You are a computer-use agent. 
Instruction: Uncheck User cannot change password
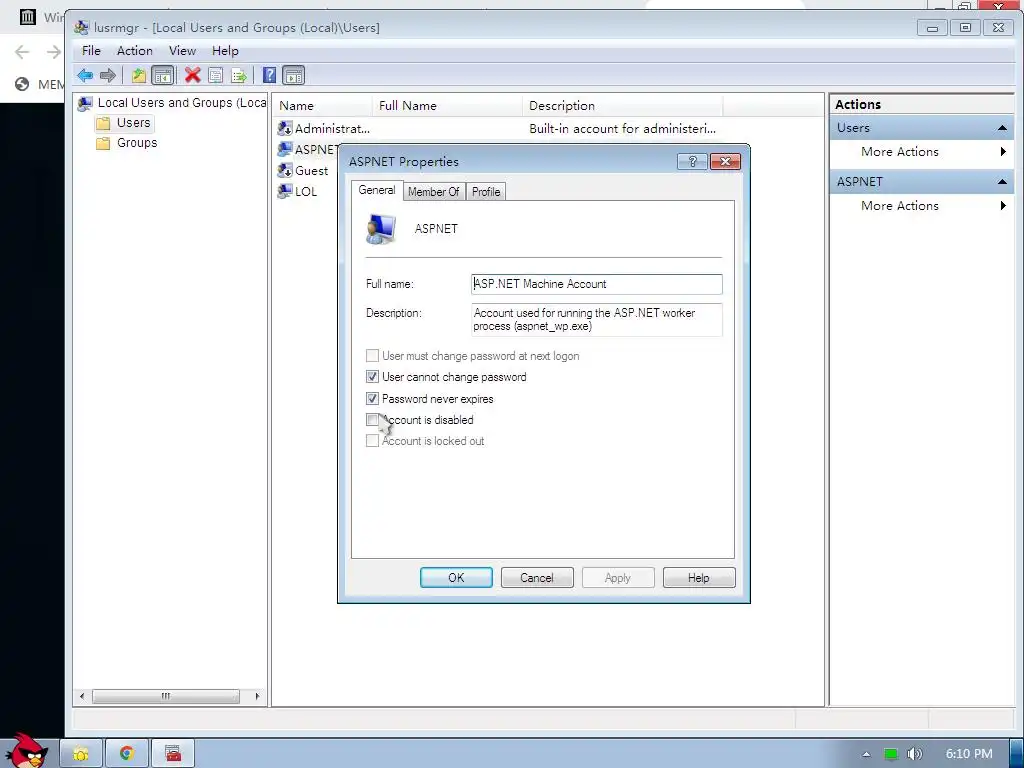(372, 377)
